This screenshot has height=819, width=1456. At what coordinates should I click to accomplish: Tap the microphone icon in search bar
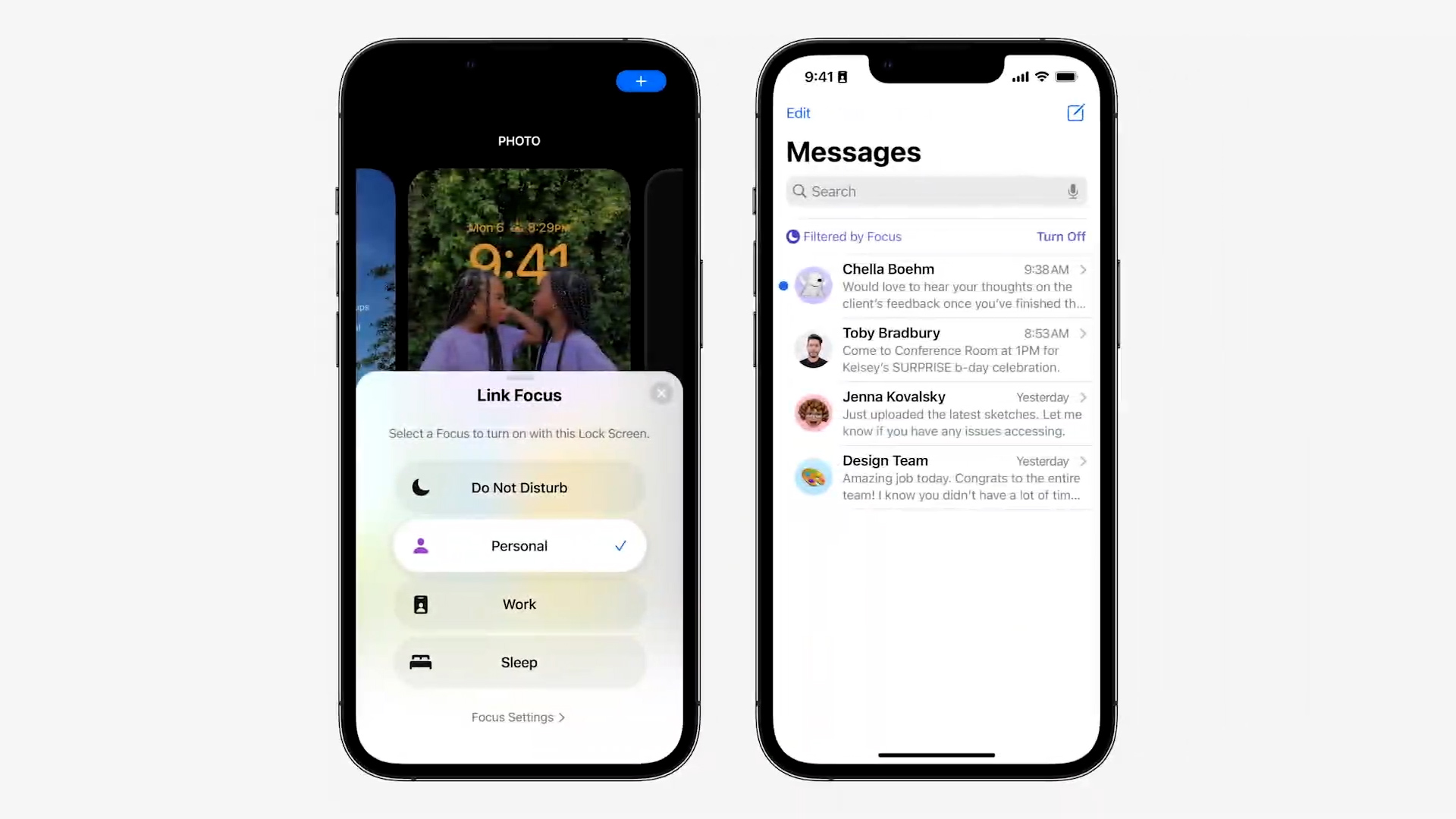[1072, 191]
